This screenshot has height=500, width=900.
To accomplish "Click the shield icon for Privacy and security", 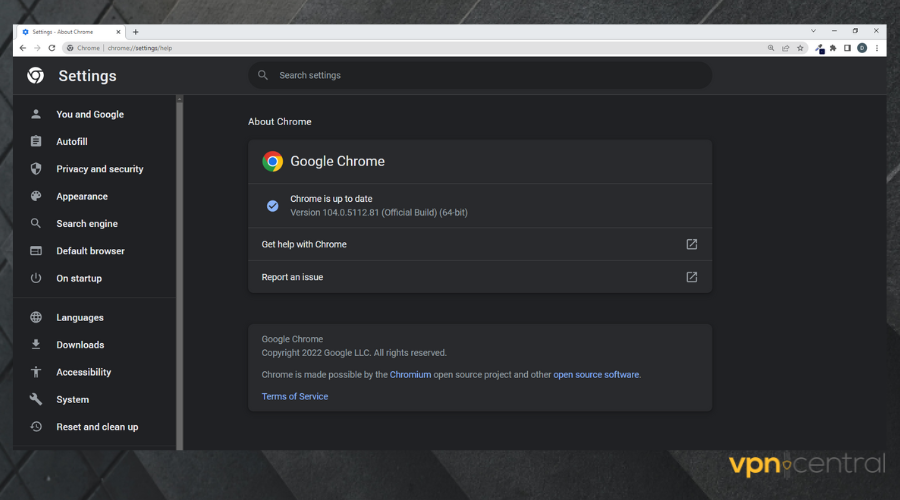I will 36,169.
